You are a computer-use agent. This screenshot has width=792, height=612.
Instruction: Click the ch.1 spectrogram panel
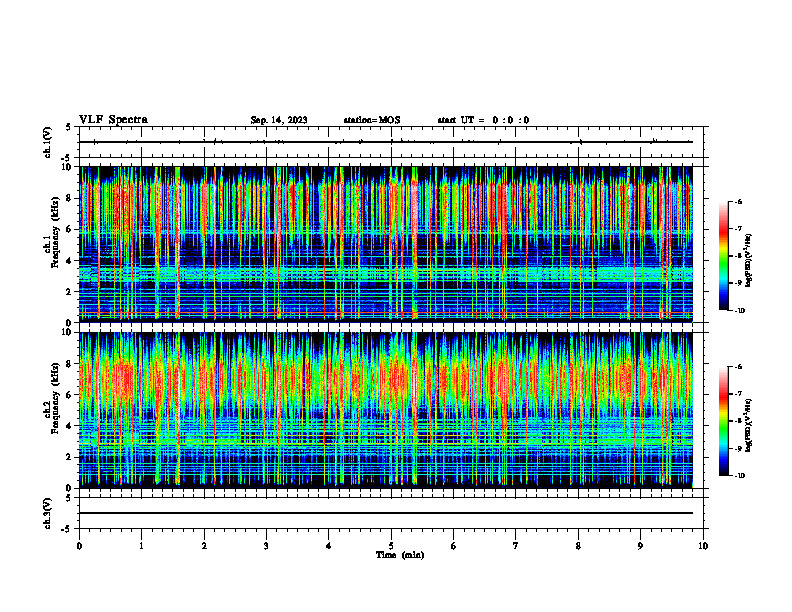[x=386, y=244]
